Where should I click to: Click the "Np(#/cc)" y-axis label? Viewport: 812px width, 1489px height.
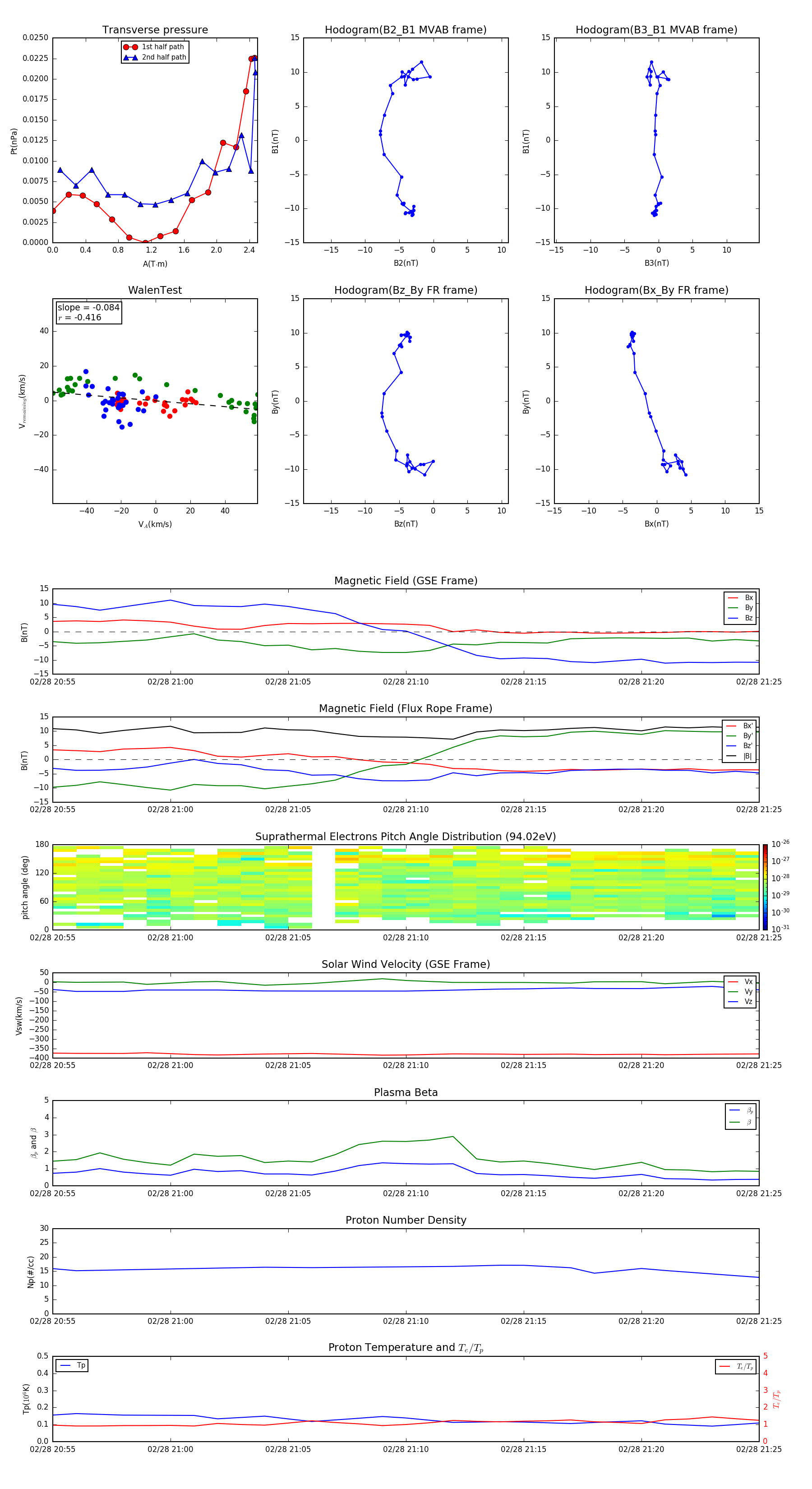[x=31, y=1272]
